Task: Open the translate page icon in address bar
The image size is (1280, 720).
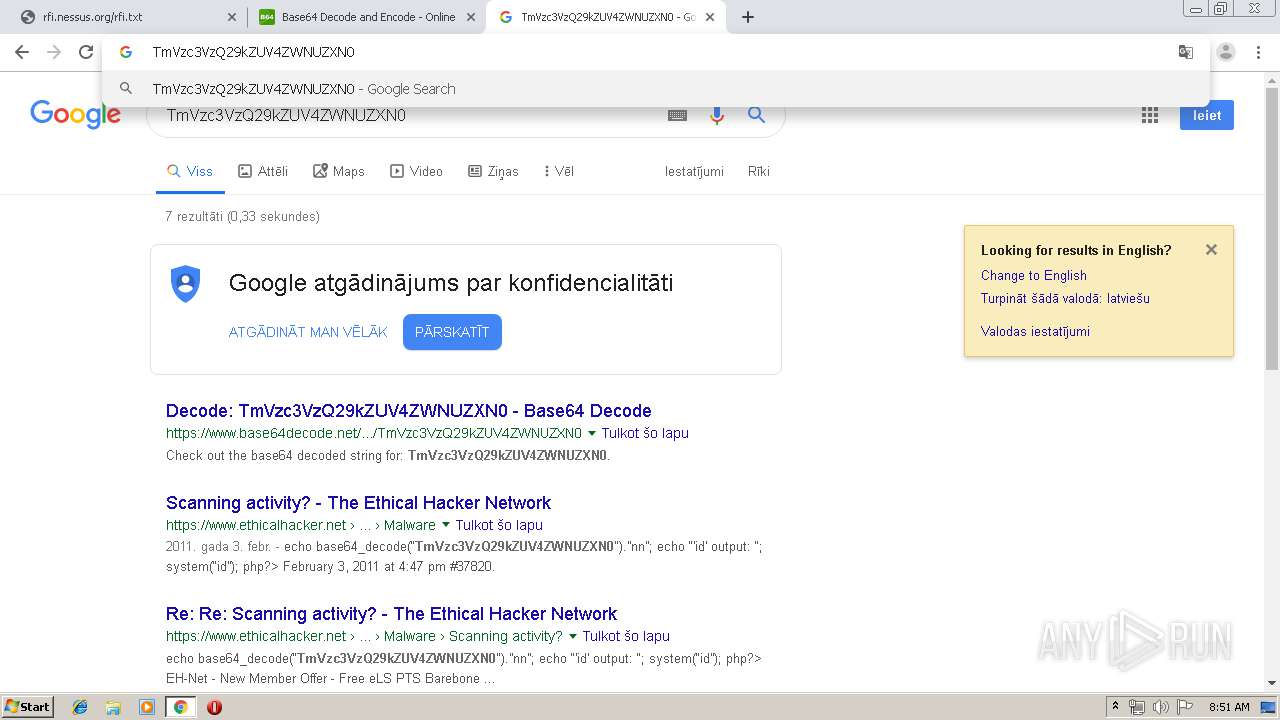Action: (1186, 52)
